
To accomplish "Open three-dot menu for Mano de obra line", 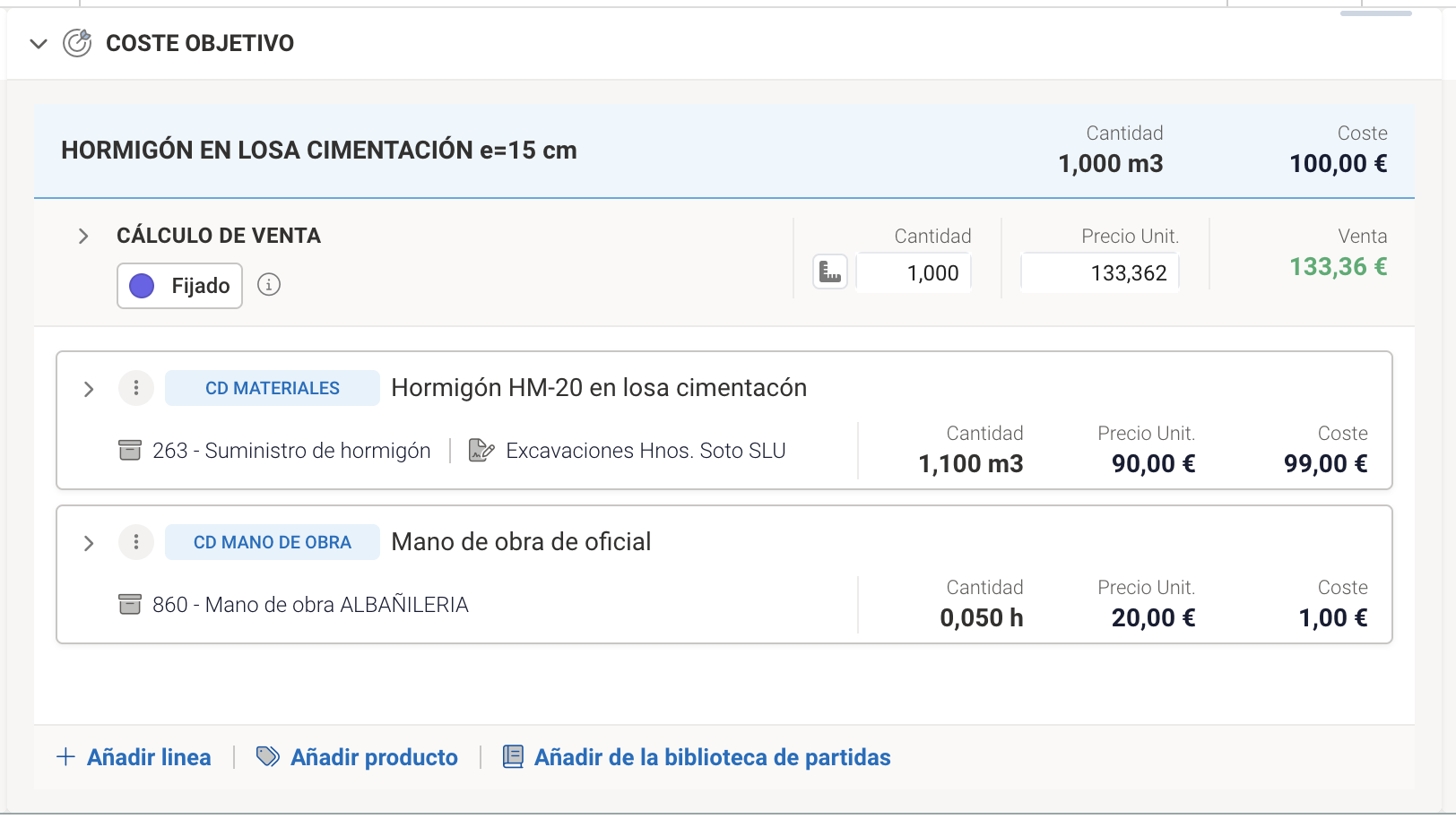I will pyautogui.click(x=136, y=542).
